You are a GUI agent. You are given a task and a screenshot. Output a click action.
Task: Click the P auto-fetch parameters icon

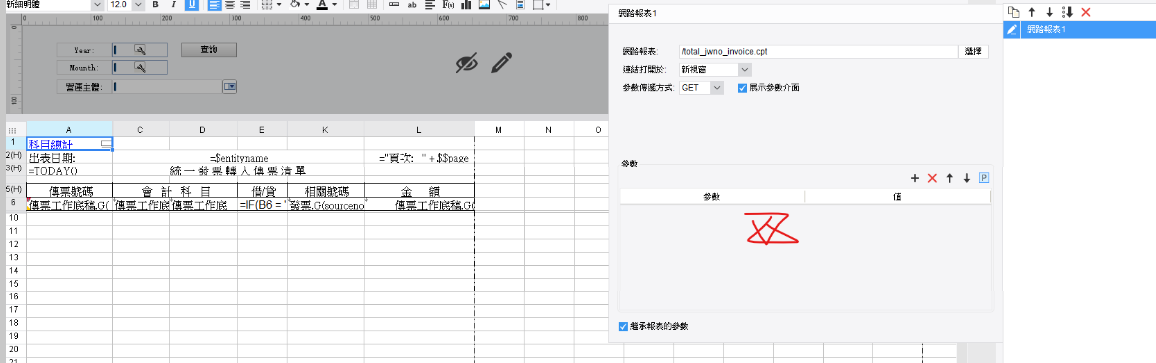pos(983,178)
